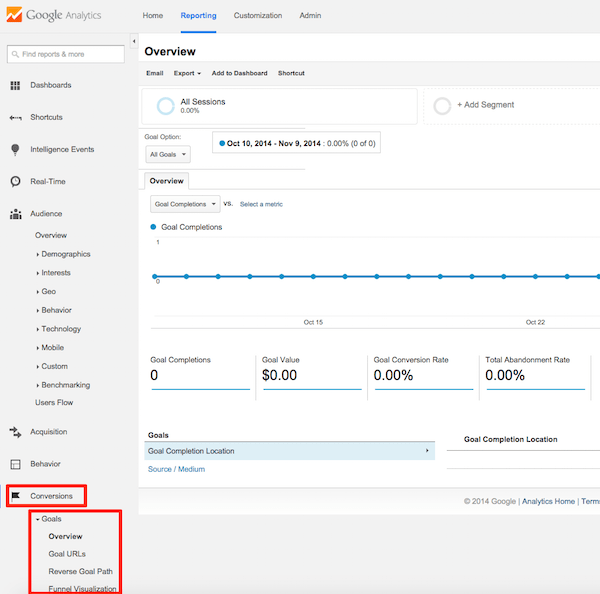Switch to the Customization tab
This screenshot has width=600, height=594.
tap(257, 16)
